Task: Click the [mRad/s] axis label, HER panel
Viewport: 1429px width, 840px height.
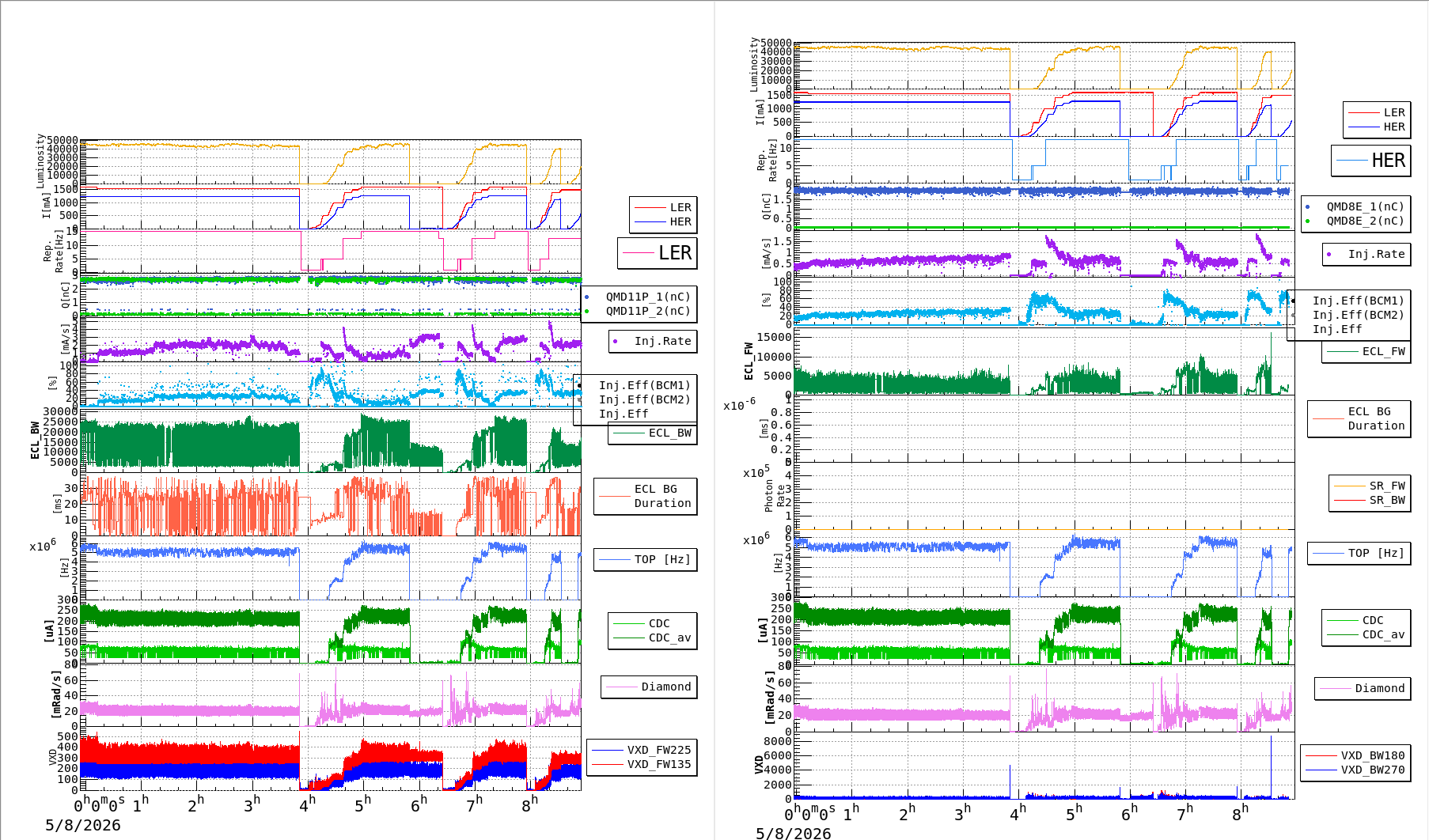Action: coord(769,697)
